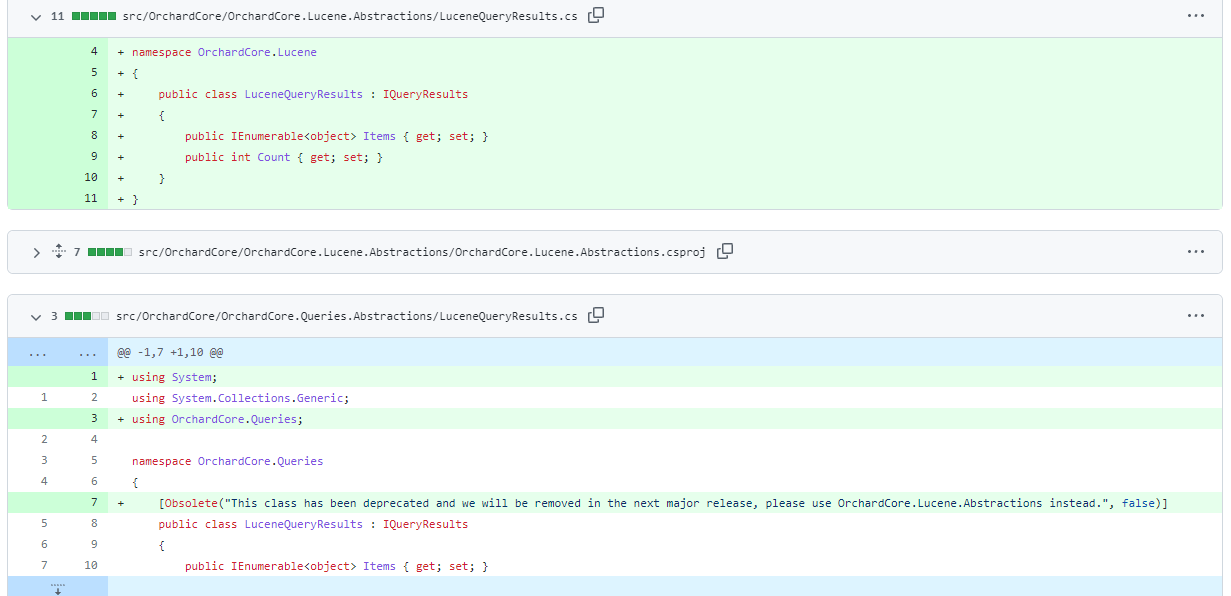The image size is (1231, 596).
Task: Select line number 4 of the namespace OrchardCore.Lucene line
Action: tap(94, 51)
